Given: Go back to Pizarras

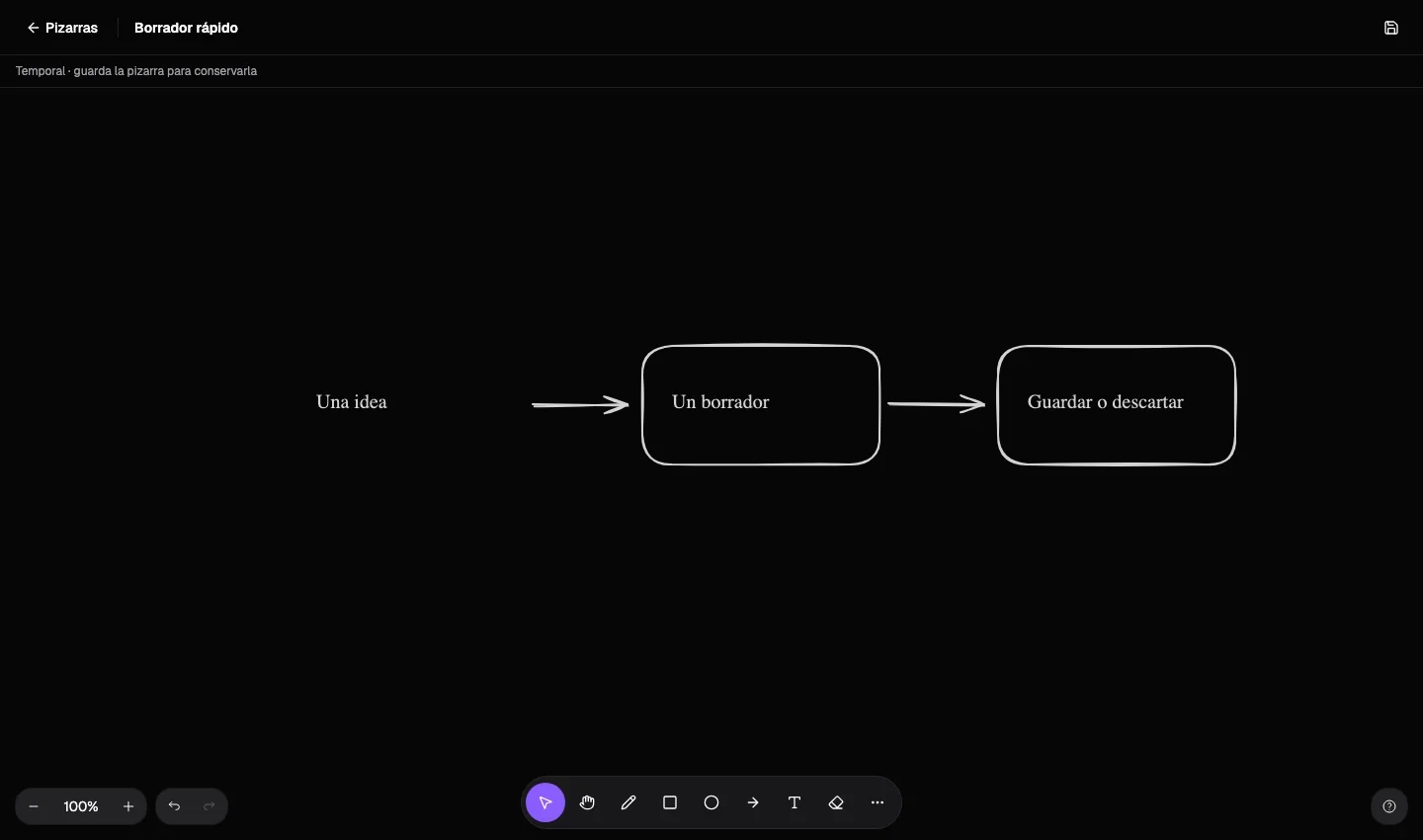Looking at the screenshot, I should pos(62,28).
